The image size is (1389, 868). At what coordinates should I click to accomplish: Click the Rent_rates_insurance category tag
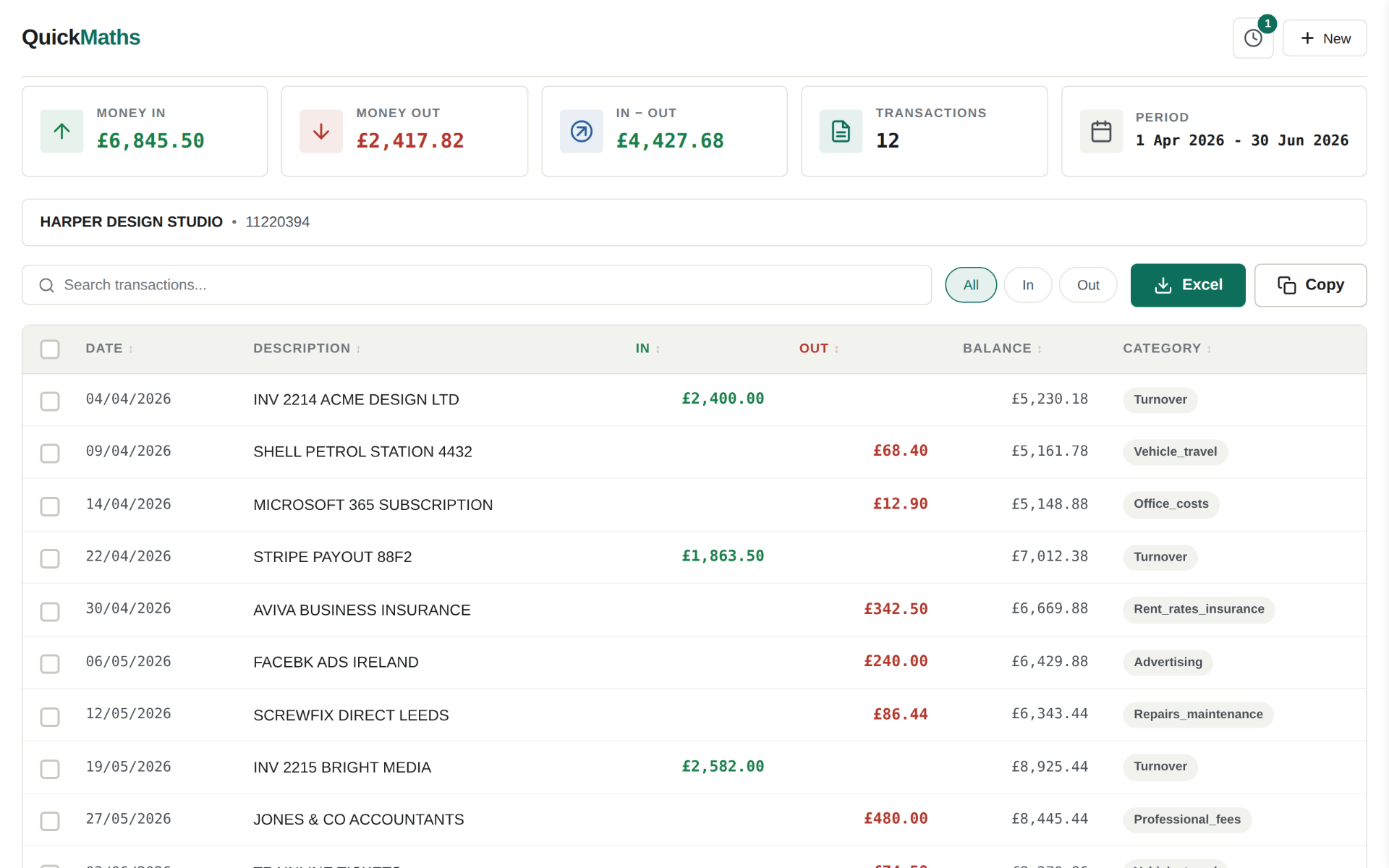(x=1199, y=609)
